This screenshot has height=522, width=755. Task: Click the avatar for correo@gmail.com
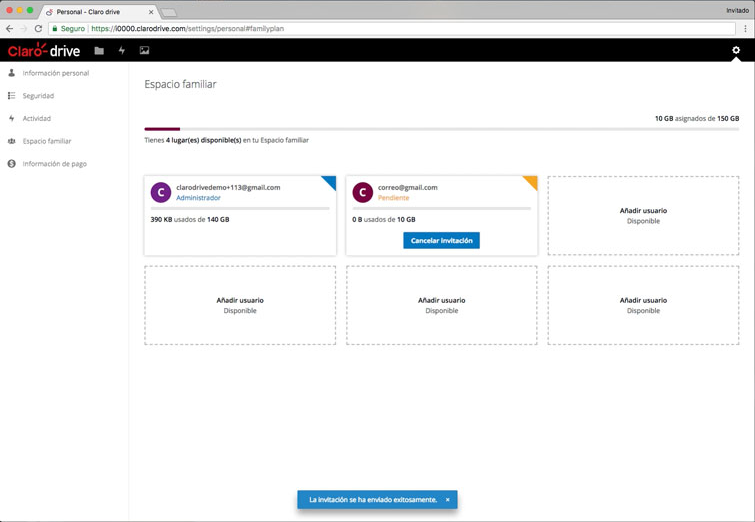tap(362, 192)
